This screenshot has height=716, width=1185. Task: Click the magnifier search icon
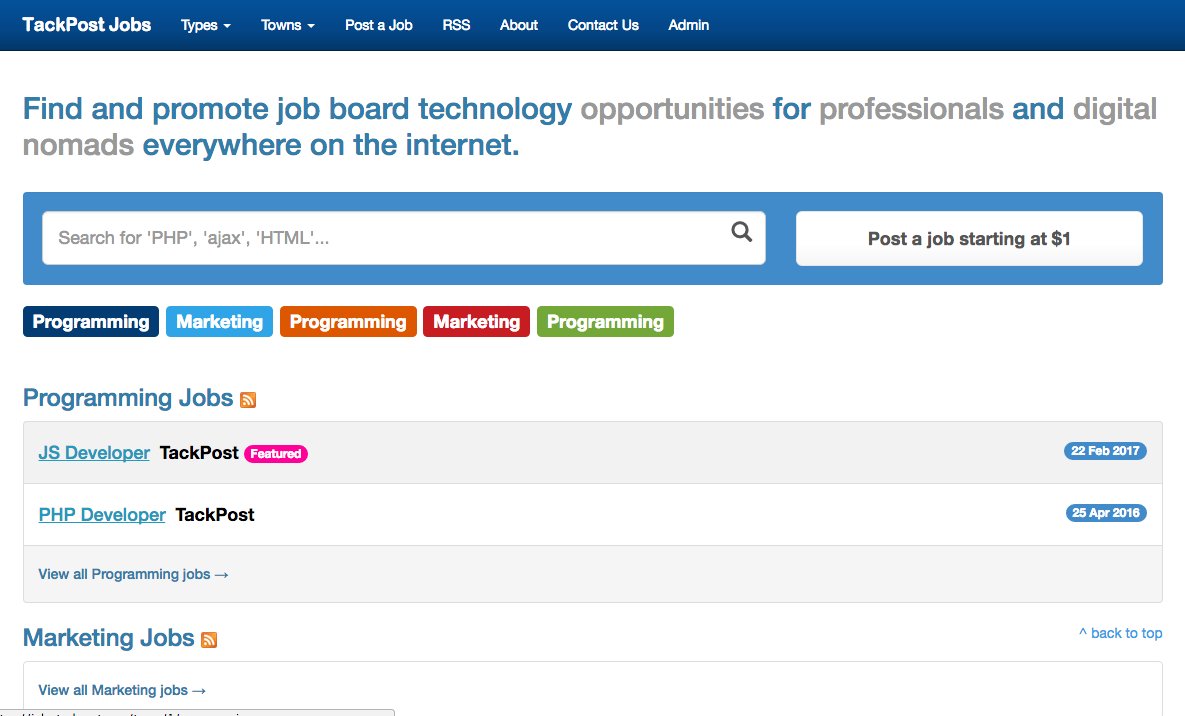pyautogui.click(x=741, y=233)
